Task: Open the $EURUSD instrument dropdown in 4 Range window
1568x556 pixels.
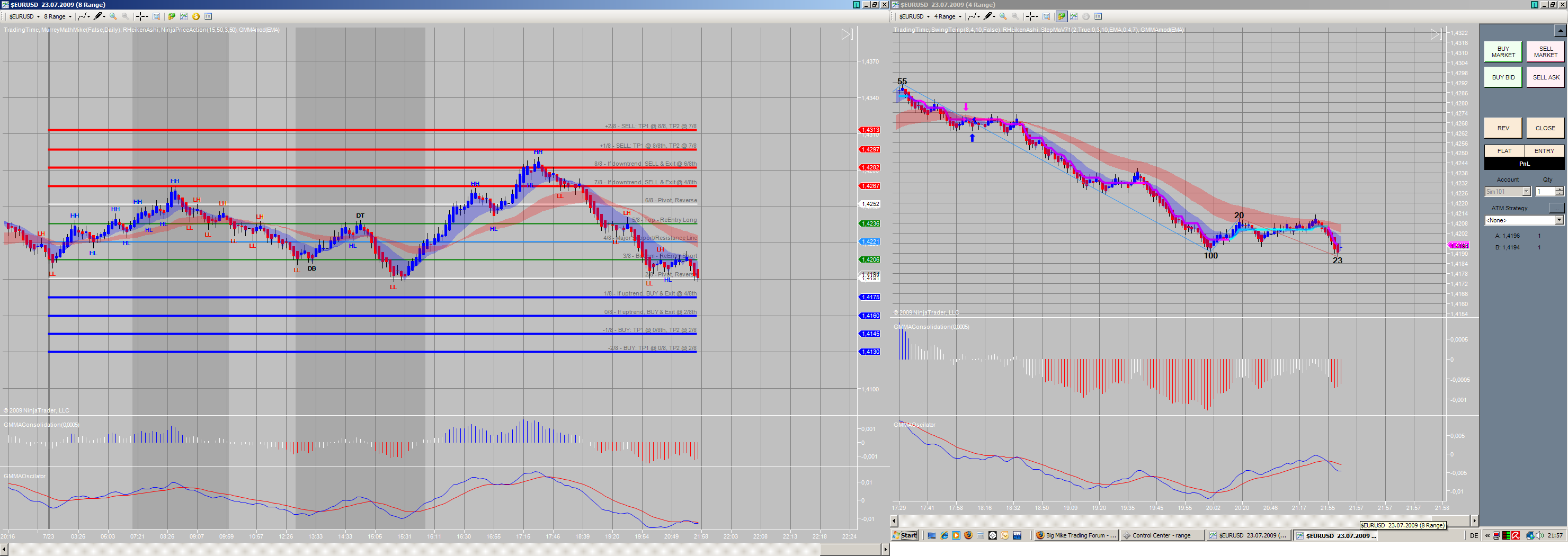Action: pyautogui.click(x=914, y=16)
